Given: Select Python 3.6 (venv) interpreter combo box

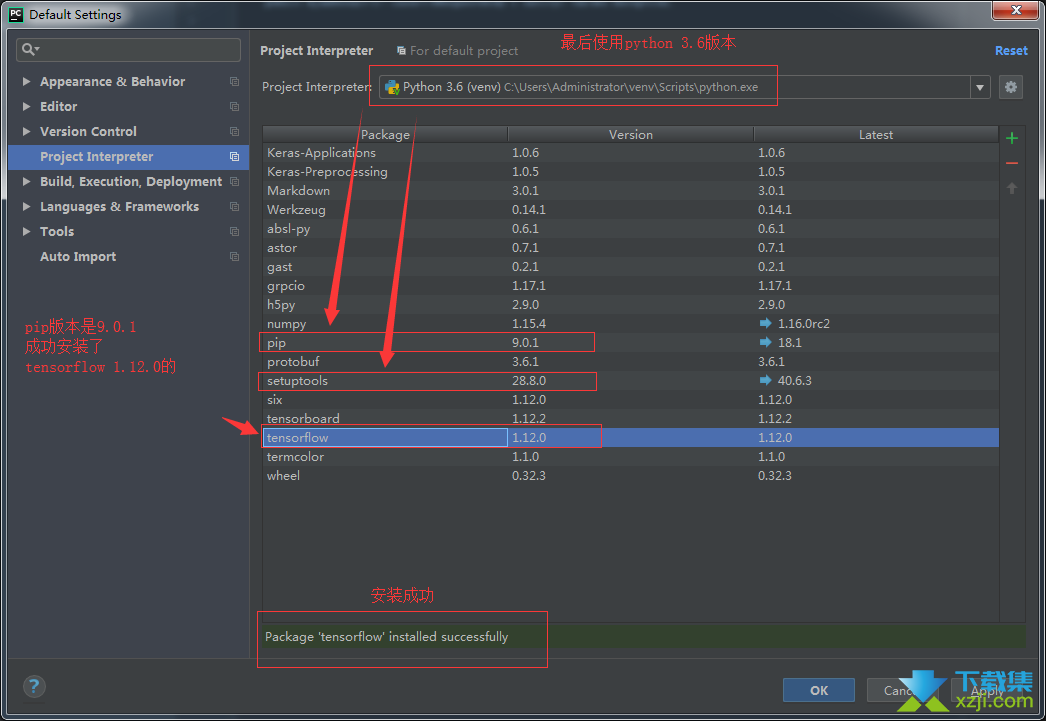Looking at the screenshot, I should click(684, 87).
